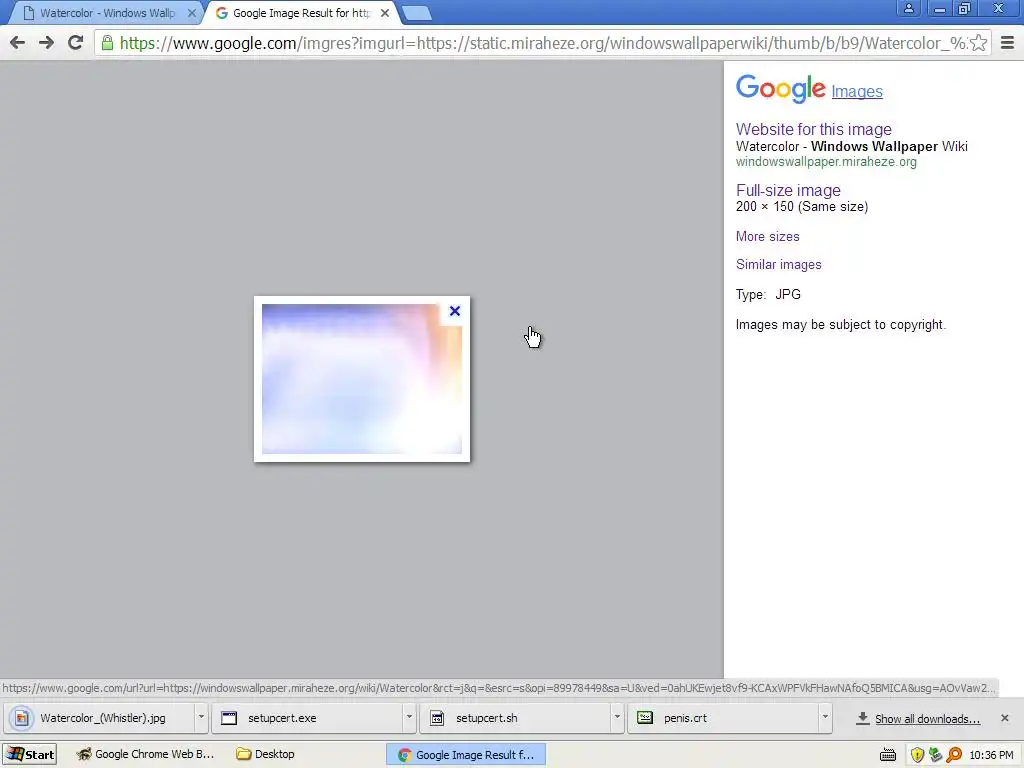Click the 200 × 150 (Same size) text
The image size is (1024, 768).
(802, 207)
